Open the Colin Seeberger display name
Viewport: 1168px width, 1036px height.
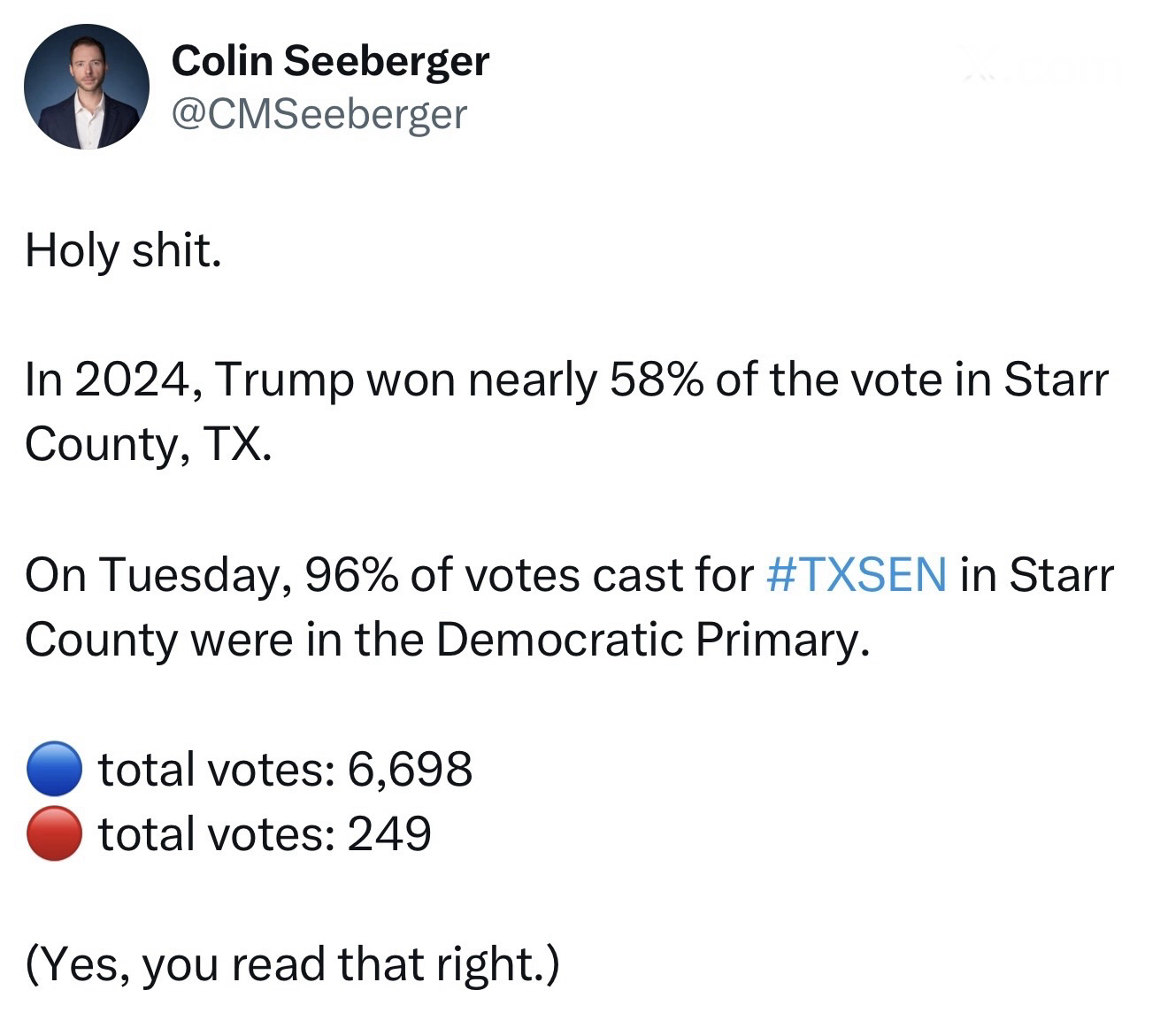329,61
